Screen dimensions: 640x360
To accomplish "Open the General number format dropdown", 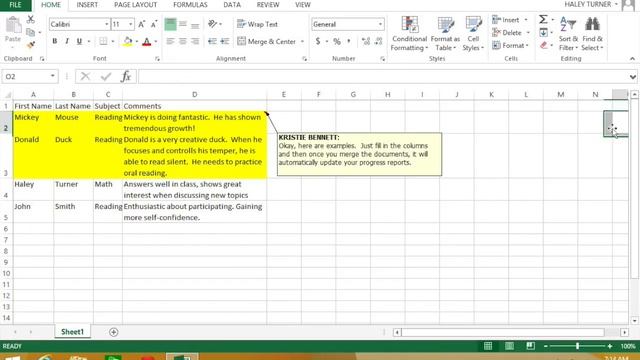I will tap(380, 24).
